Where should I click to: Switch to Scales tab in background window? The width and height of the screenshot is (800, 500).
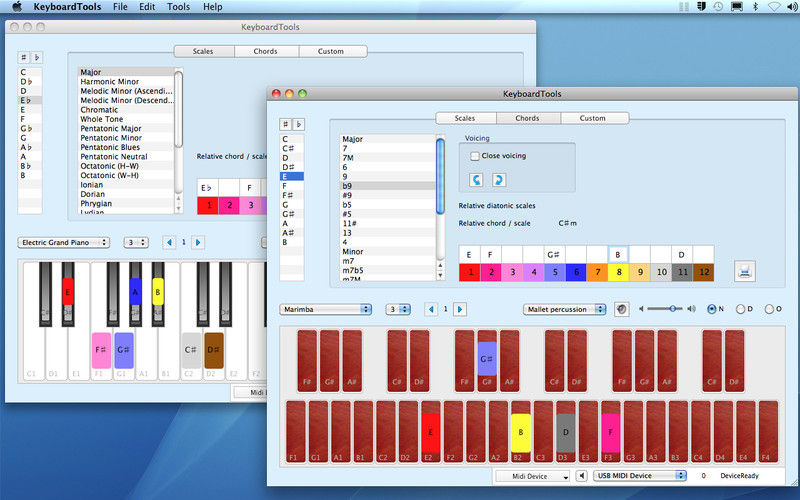point(203,51)
